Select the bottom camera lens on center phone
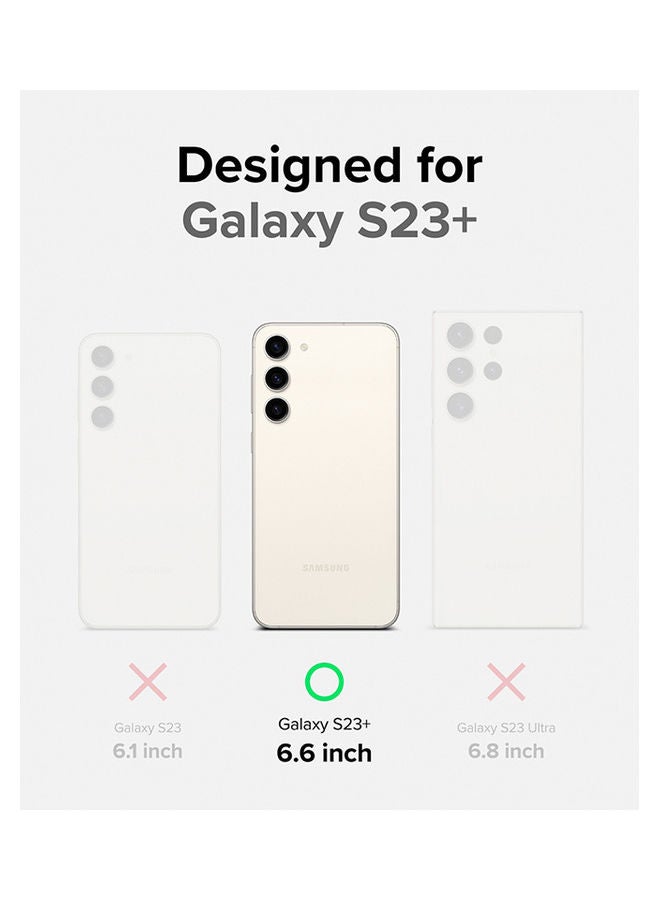 [275, 407]
